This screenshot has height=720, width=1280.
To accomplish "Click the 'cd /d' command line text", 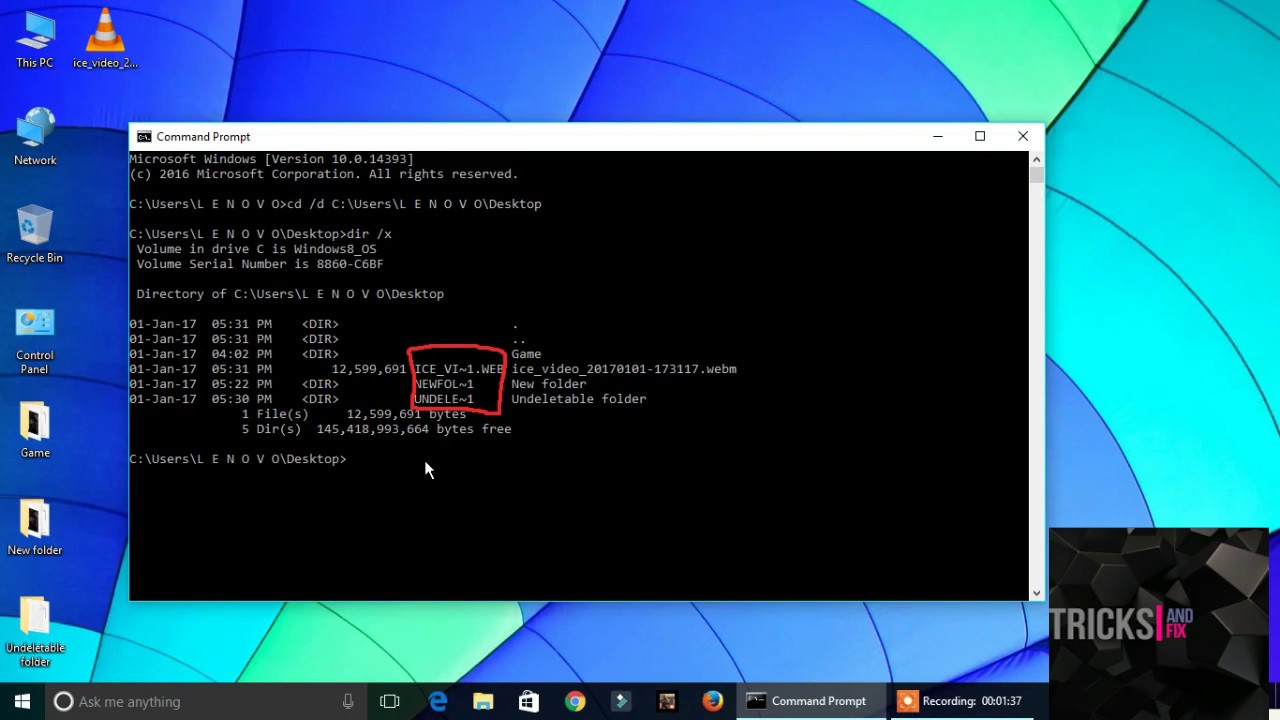I will point(413,204).
